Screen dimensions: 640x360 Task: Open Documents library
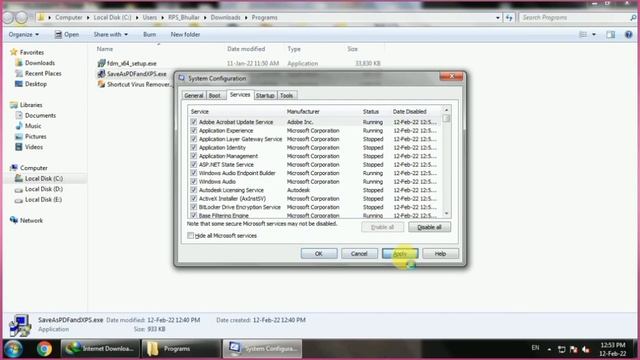(x=40, y=116)
